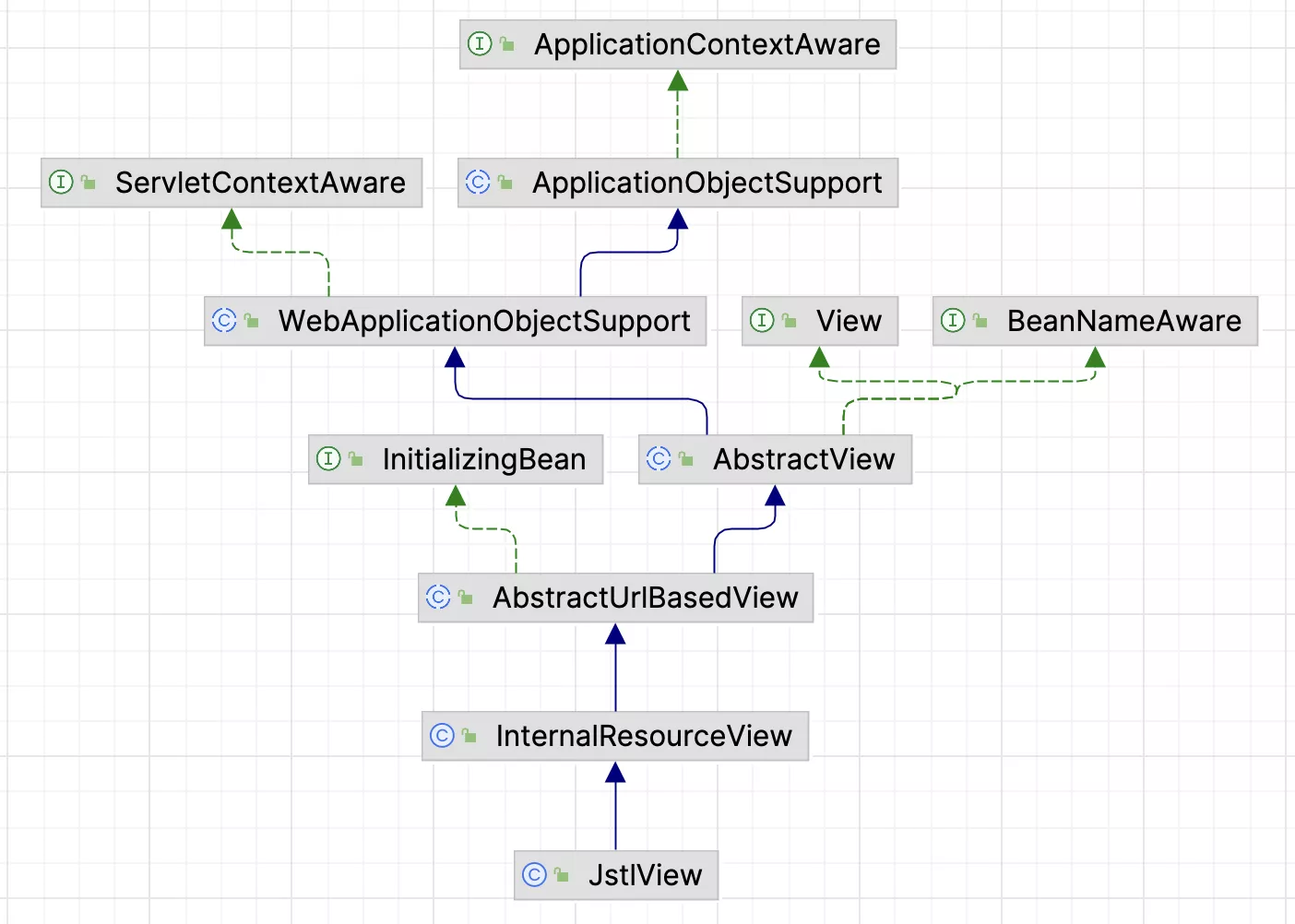
Task: Click the lock icon beside ServletContextAware
Action: coord(89,182)
